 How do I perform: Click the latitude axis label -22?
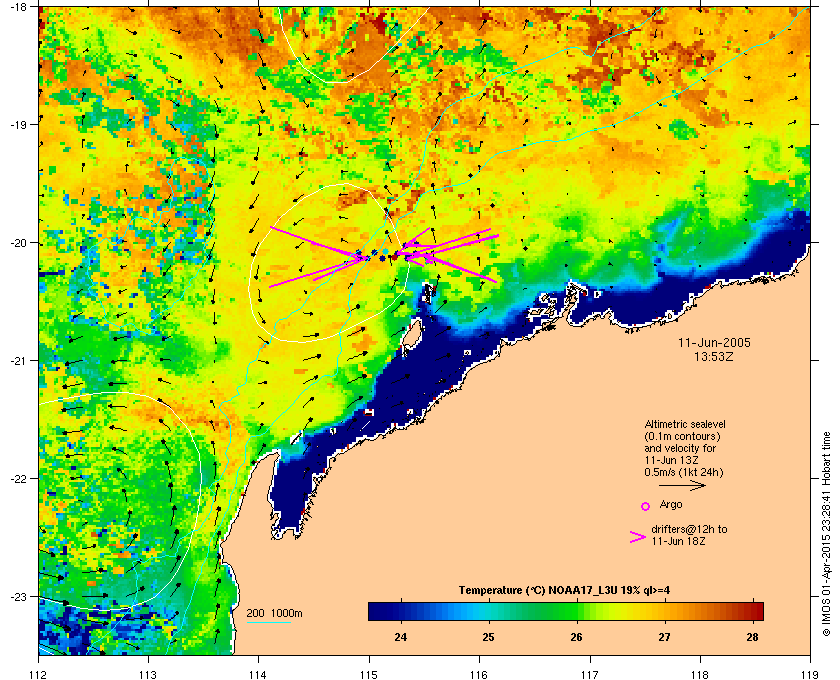pos(18,479)
